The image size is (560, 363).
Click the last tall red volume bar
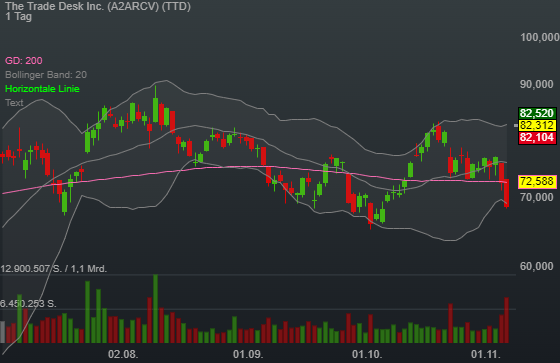(506, 320)
